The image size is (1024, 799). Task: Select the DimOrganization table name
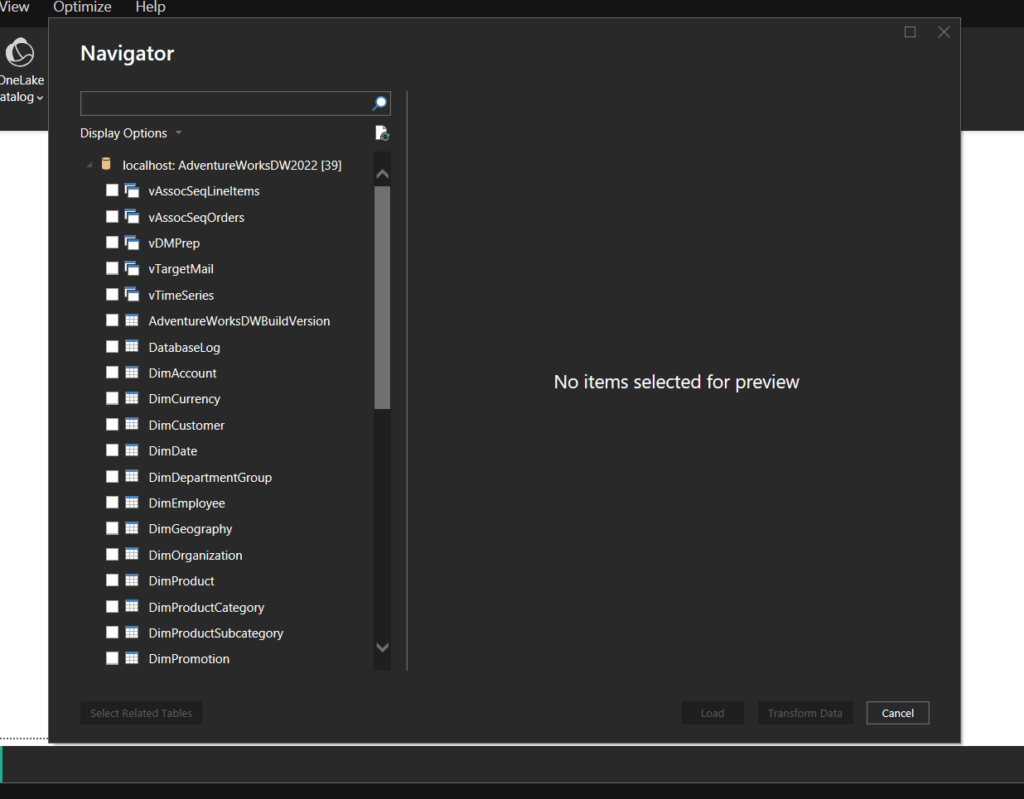coord(195,555)
